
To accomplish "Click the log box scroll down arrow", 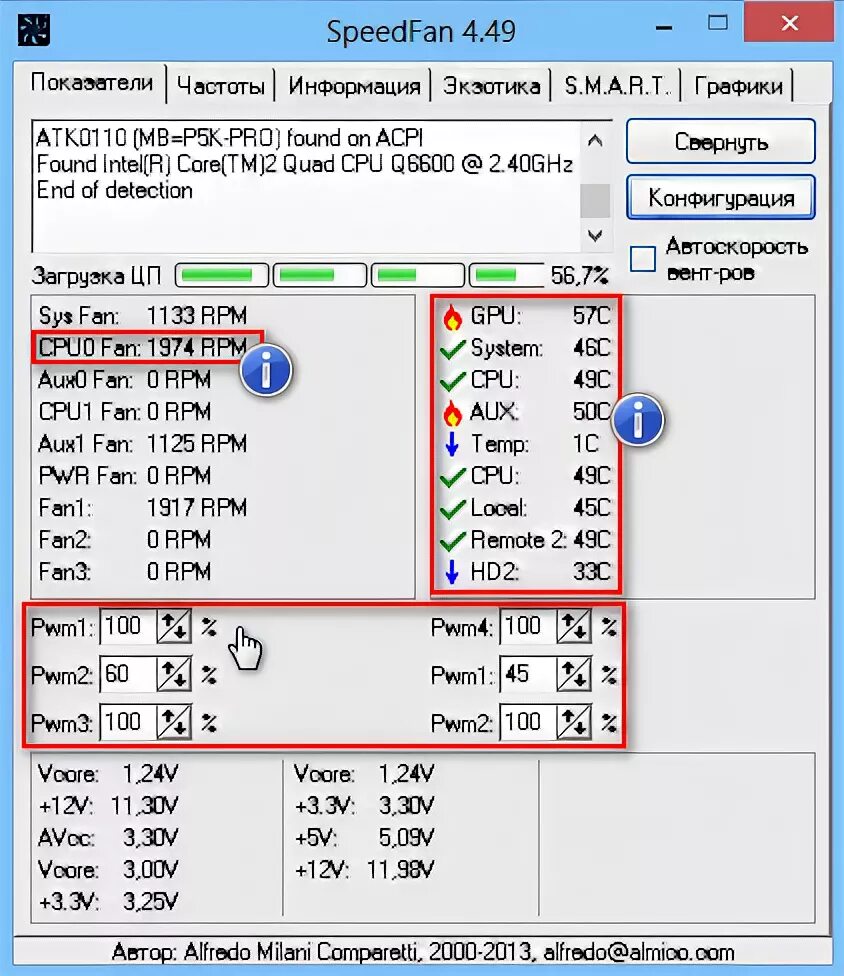I will click(x=595, y=235).
